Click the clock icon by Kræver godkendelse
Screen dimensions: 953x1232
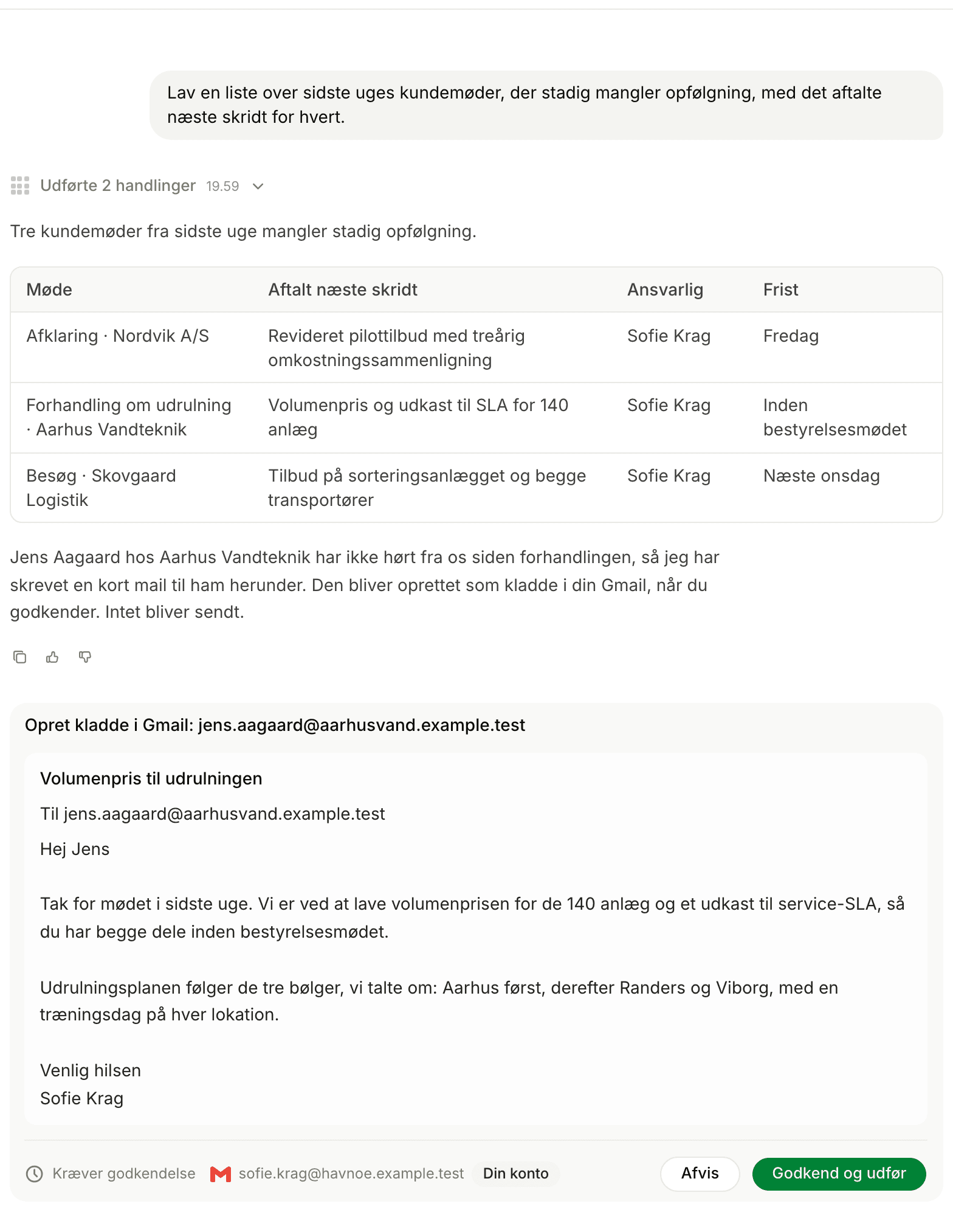coord(35,1174)
